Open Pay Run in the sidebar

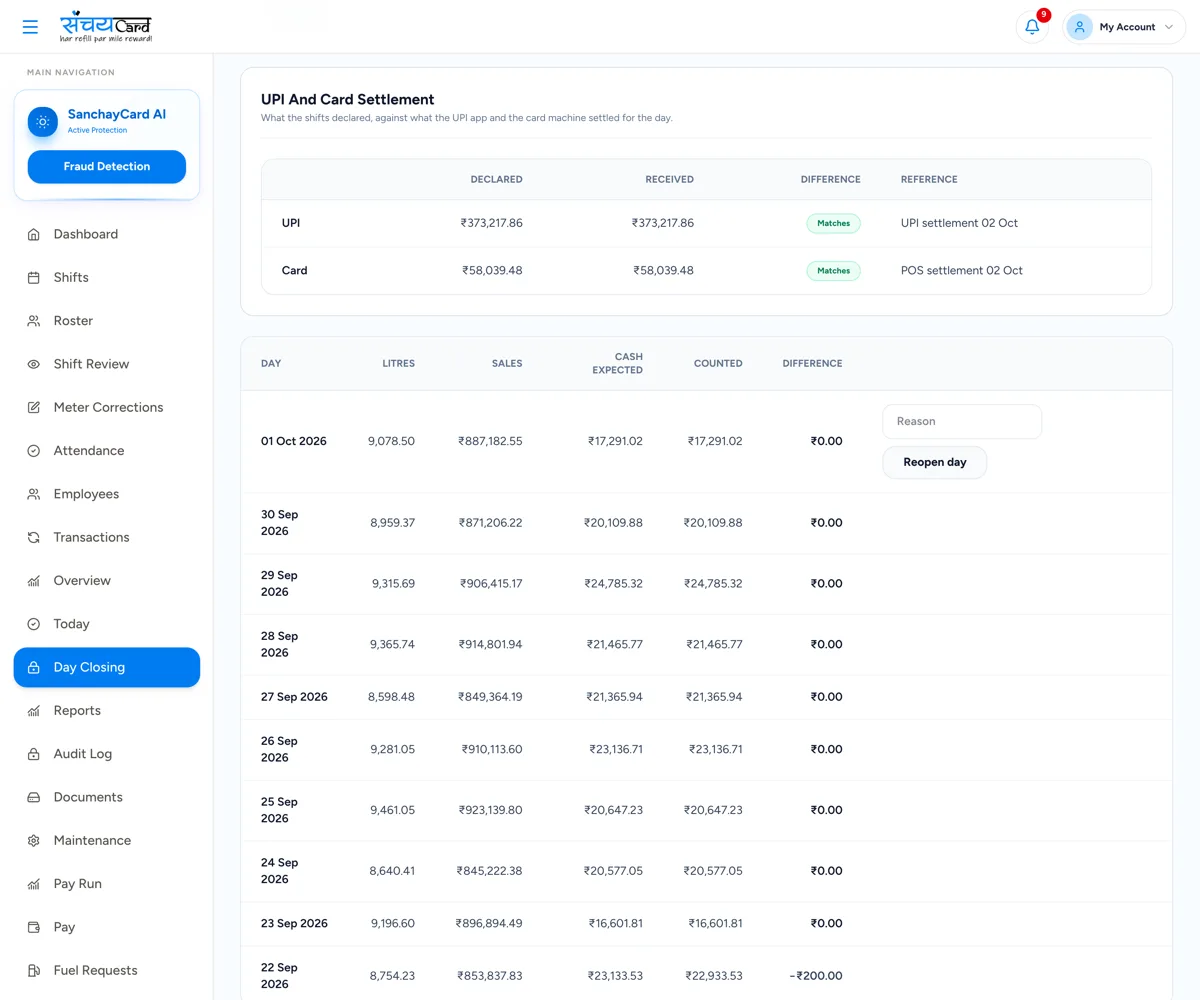click(107, 884)
